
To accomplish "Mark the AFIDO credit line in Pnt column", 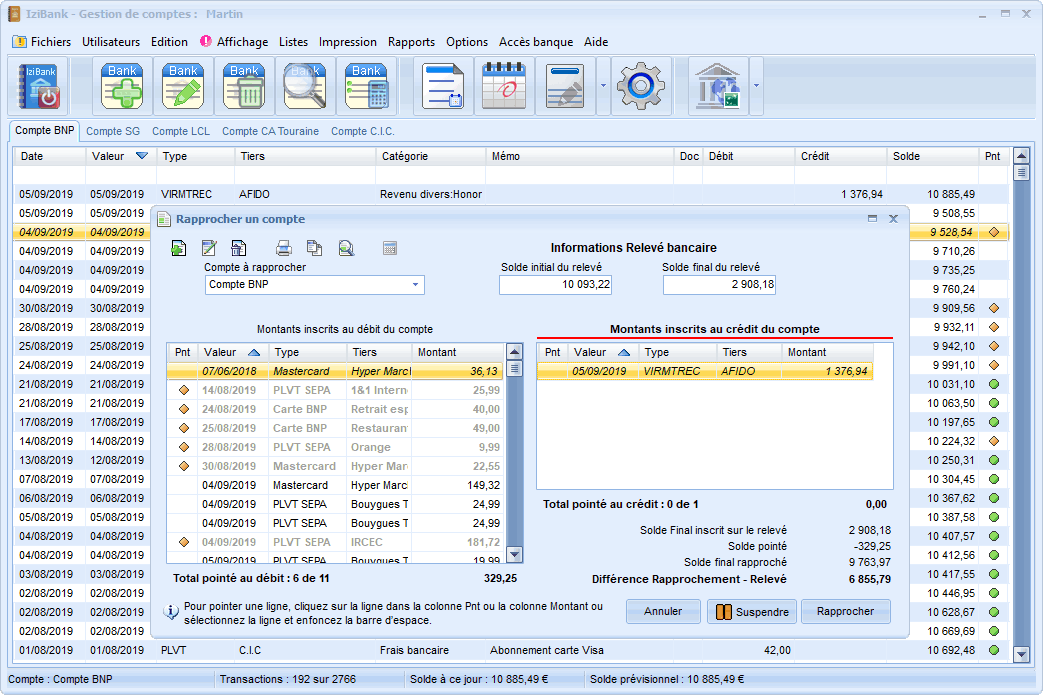I will pos(553,371).
